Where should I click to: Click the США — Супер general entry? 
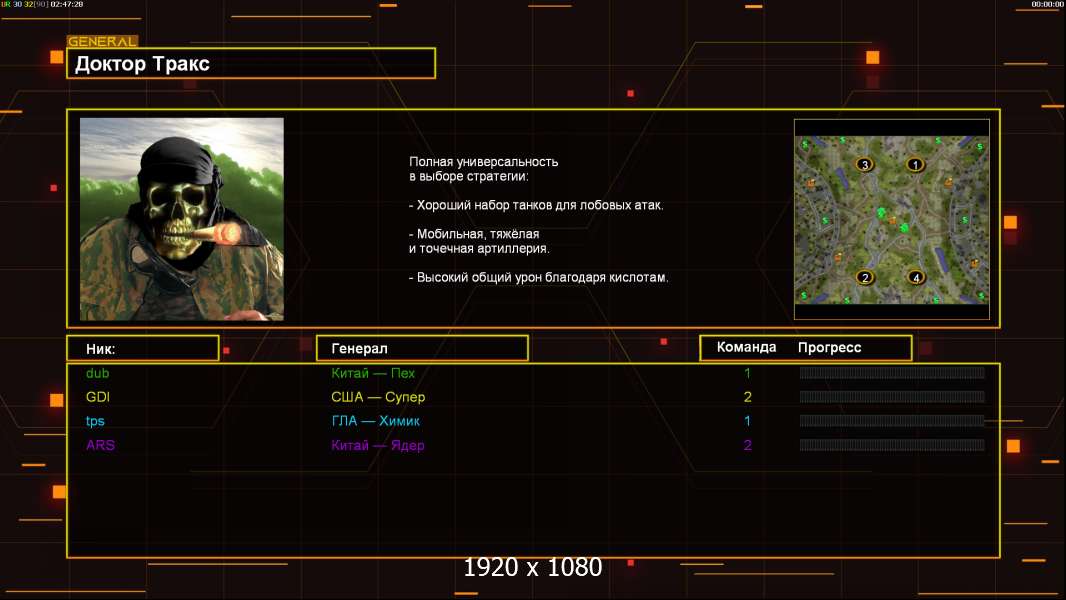pyautogui.click(x=378, y=397)
